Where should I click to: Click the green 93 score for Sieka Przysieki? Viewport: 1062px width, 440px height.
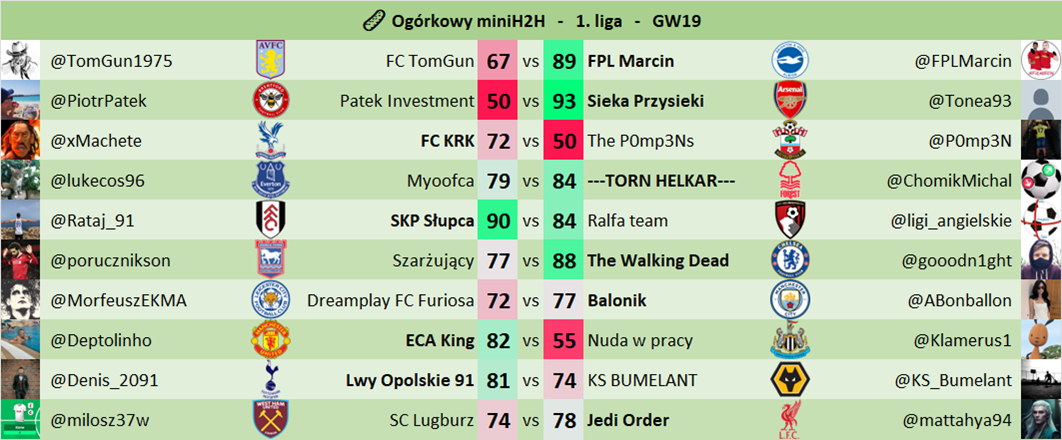tap(564, 101)
